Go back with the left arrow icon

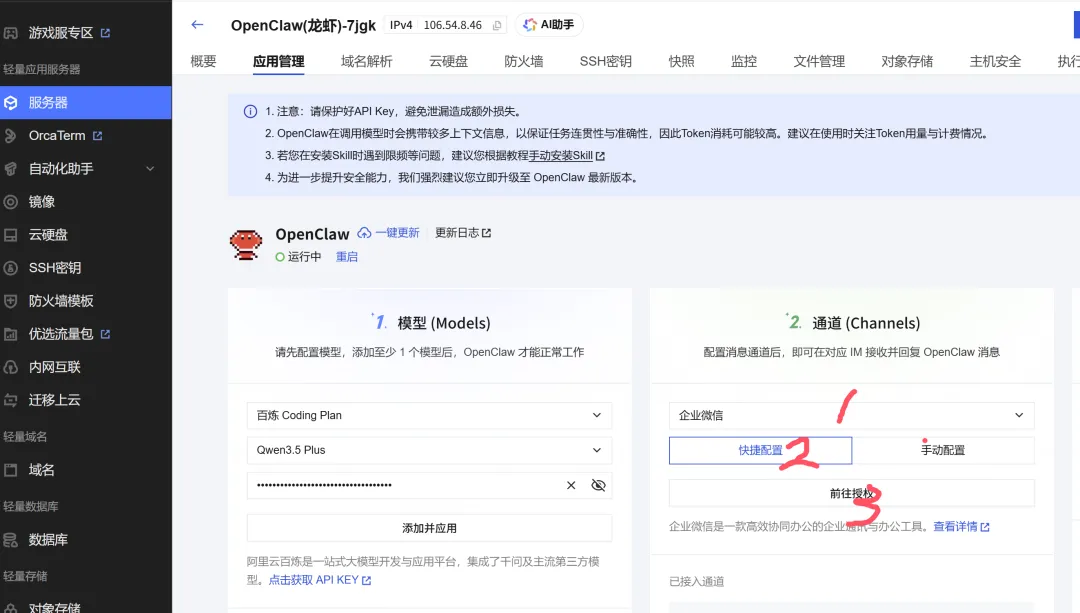point(197,25)
